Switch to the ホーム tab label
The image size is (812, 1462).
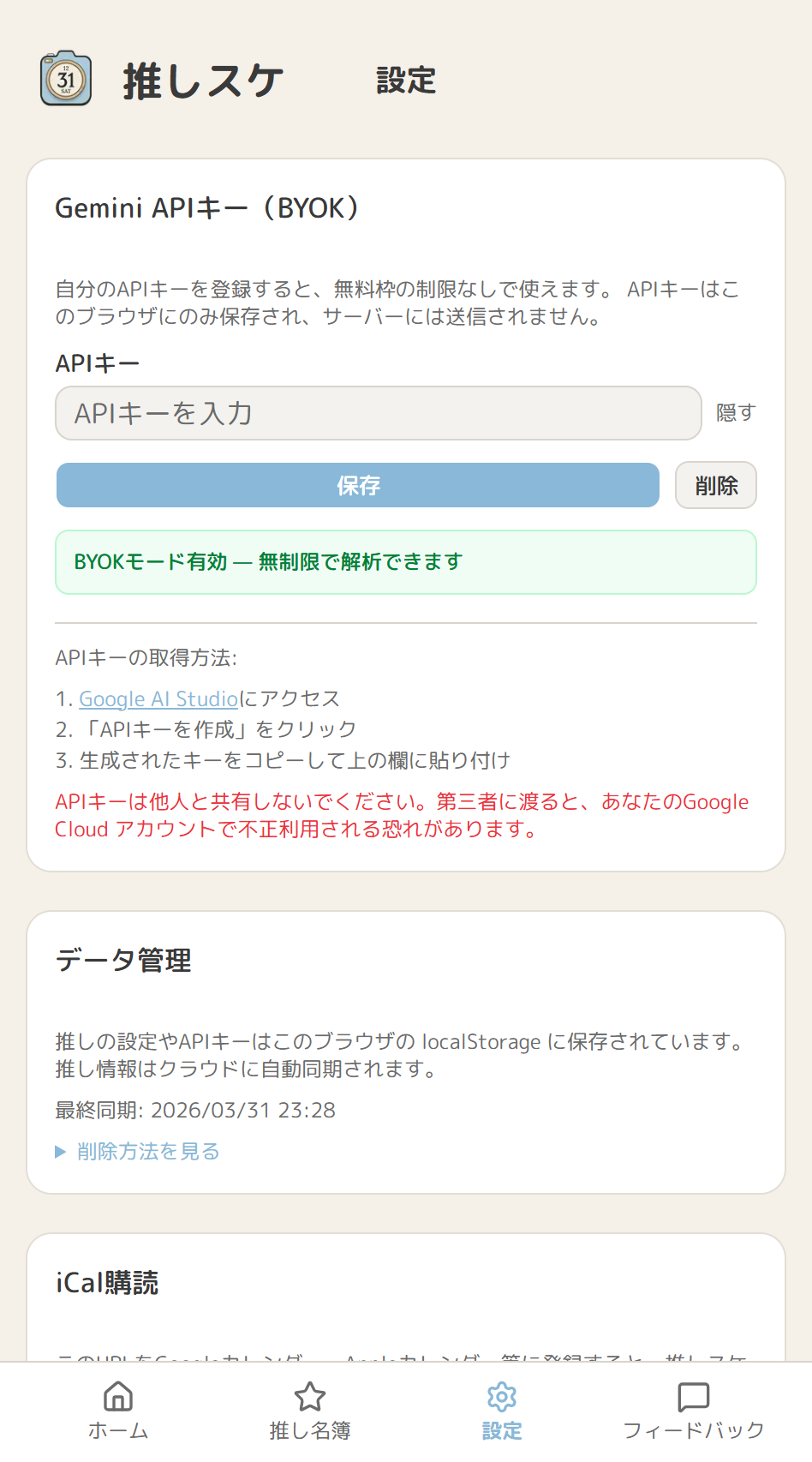(118, 1430)
